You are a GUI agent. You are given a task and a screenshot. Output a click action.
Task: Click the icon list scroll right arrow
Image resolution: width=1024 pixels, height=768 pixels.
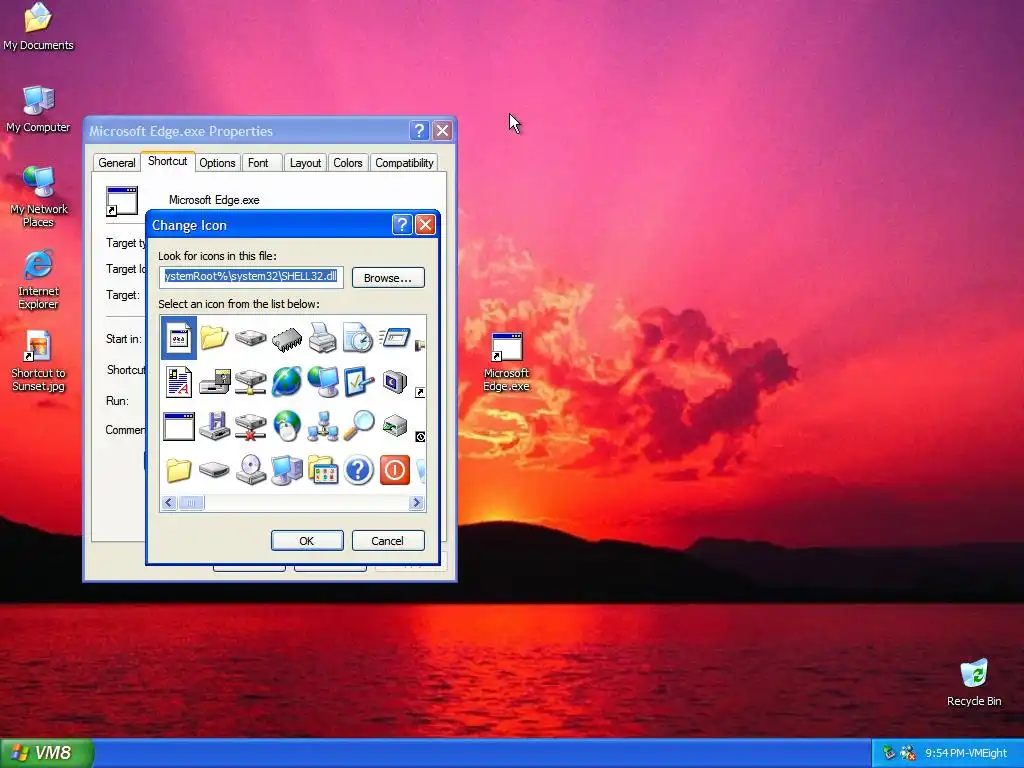click(x=416, y=502)
